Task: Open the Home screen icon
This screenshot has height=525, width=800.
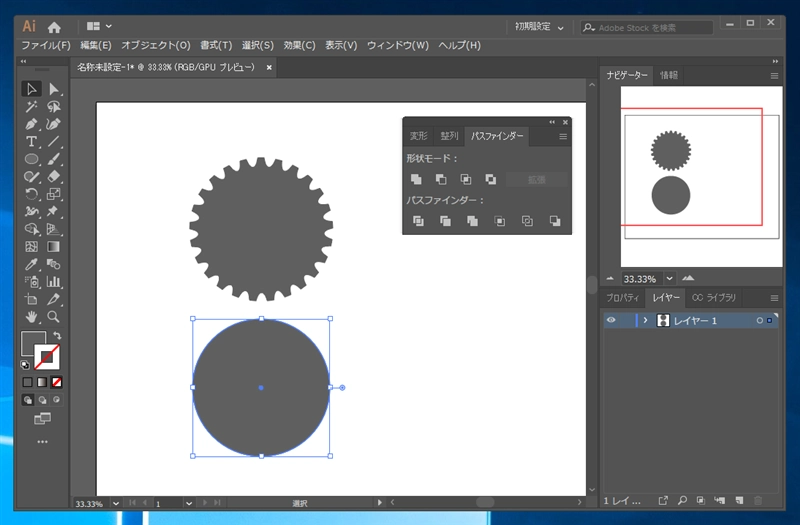Action: point(54,27)
